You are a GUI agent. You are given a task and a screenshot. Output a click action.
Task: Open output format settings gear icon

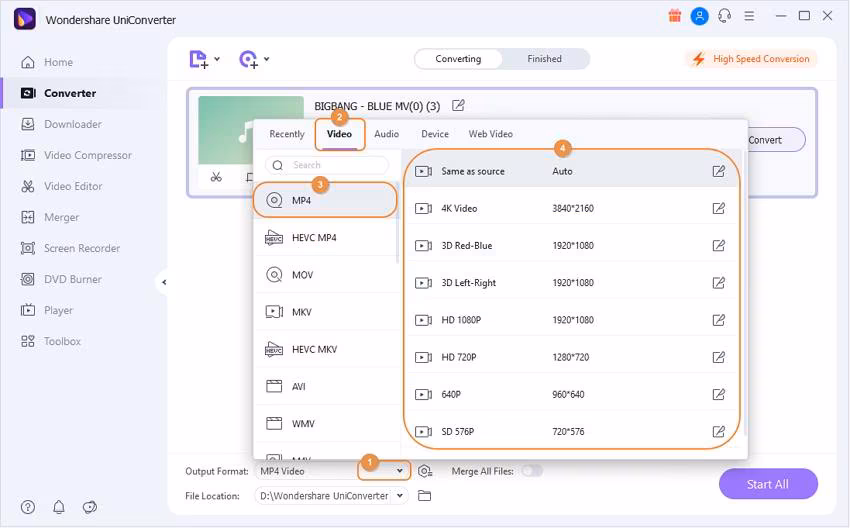click(x=425, y=471)
